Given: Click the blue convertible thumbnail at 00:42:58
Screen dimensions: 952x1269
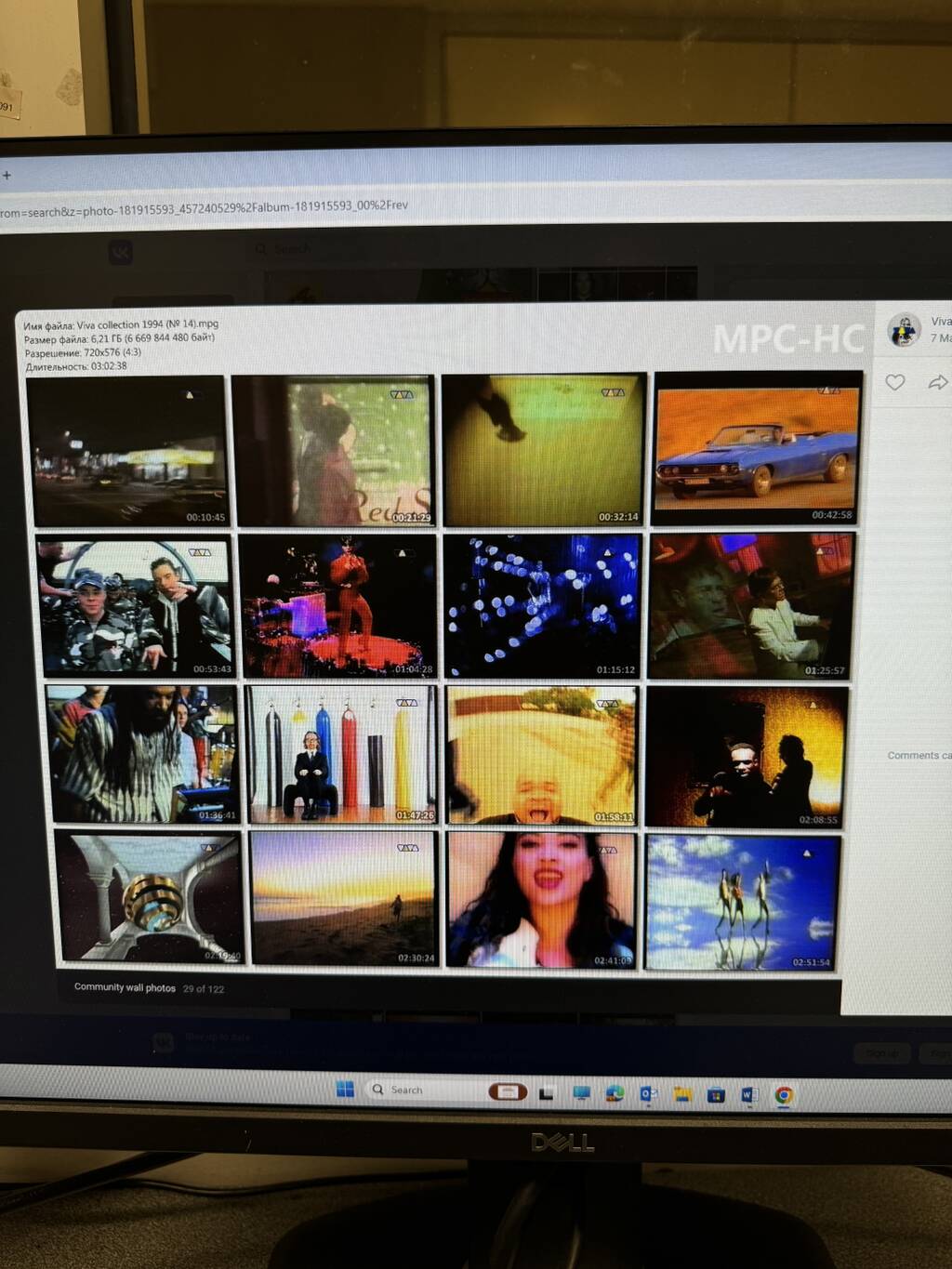Looking at the screenshot, I should (758, 450).
